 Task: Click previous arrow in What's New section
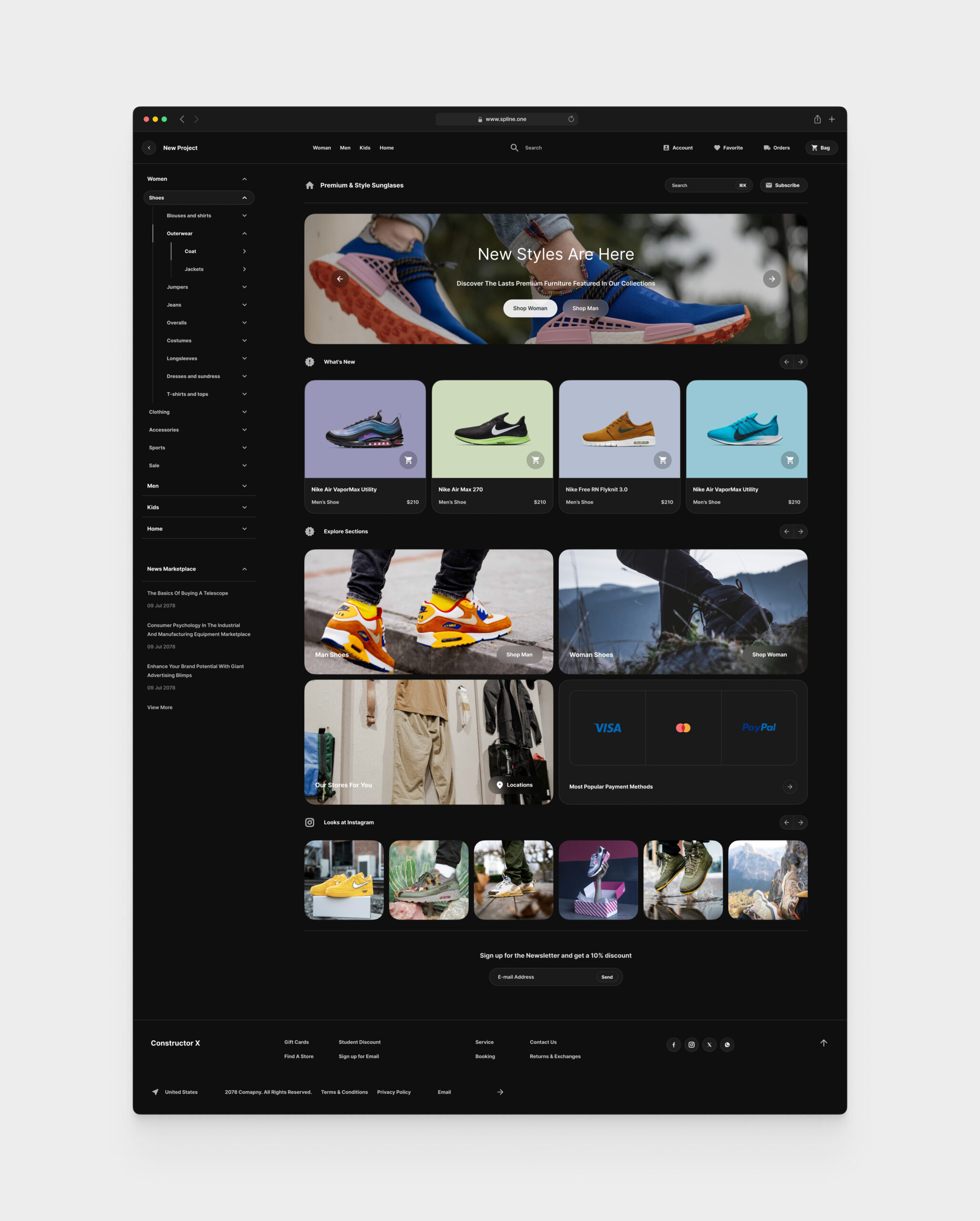pos(786,362)
